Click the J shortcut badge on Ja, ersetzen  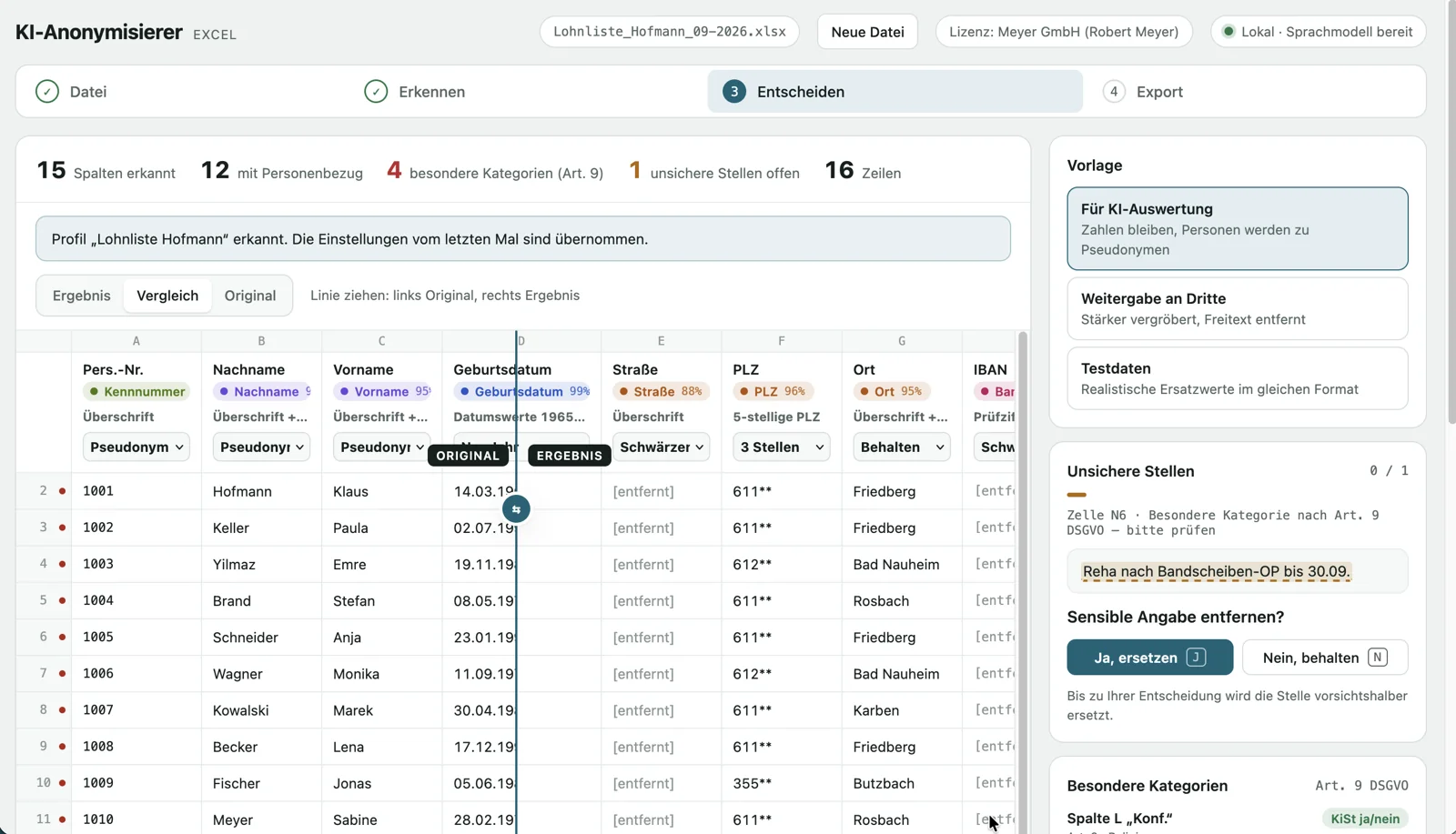click(1197, 658)
